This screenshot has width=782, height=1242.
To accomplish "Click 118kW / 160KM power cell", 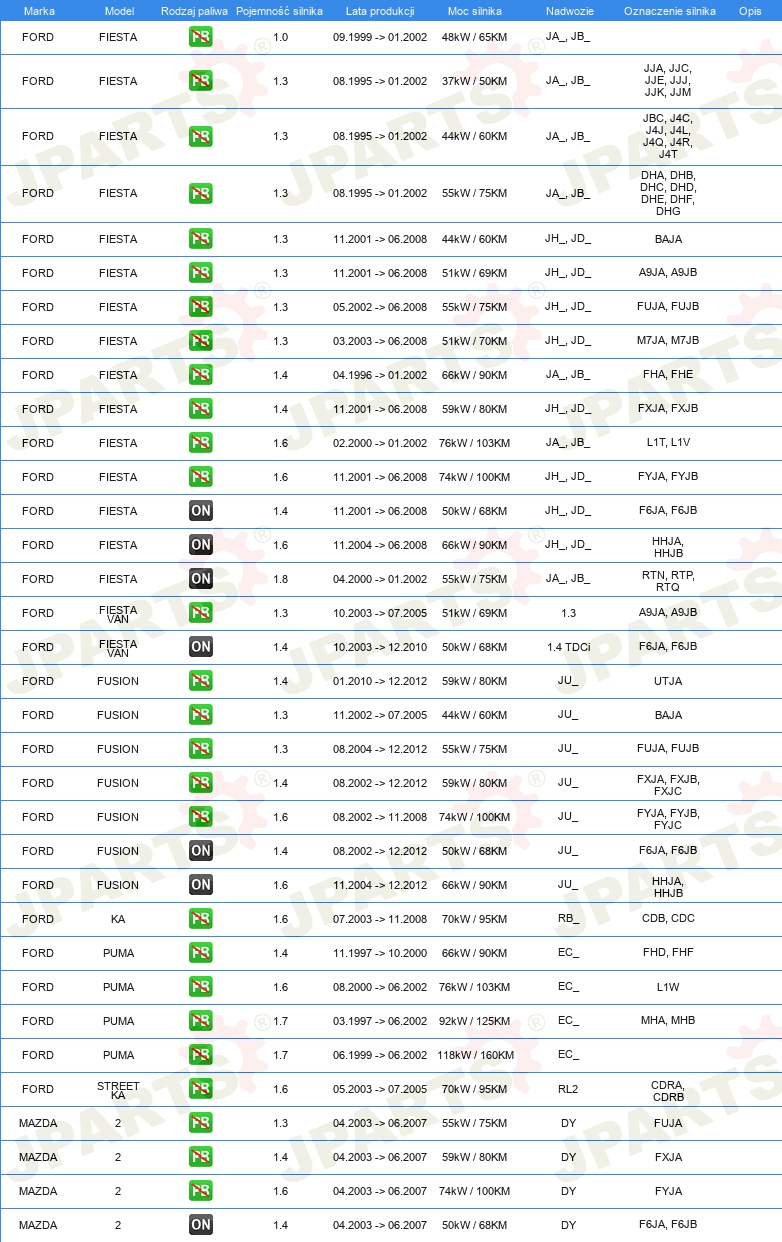I will tap(475, 1055).
